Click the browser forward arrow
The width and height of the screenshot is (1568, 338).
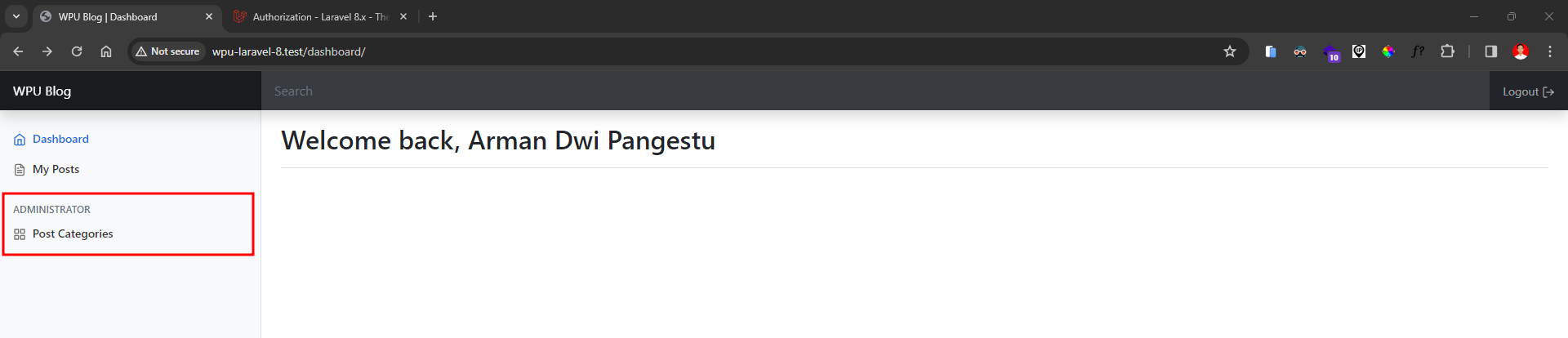click(x=47, y=51)
